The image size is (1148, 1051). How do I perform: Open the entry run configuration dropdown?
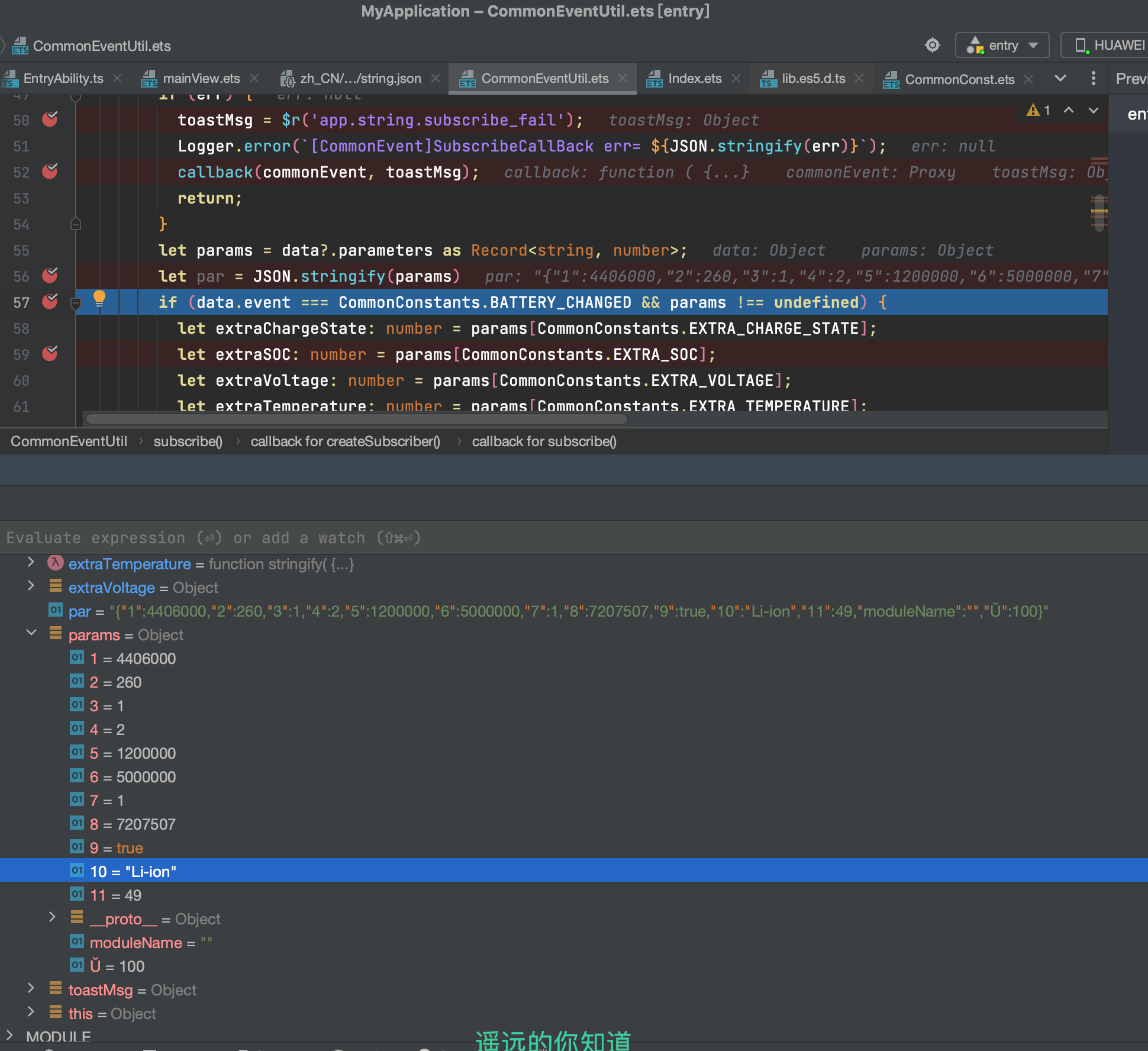point(1002,45)
